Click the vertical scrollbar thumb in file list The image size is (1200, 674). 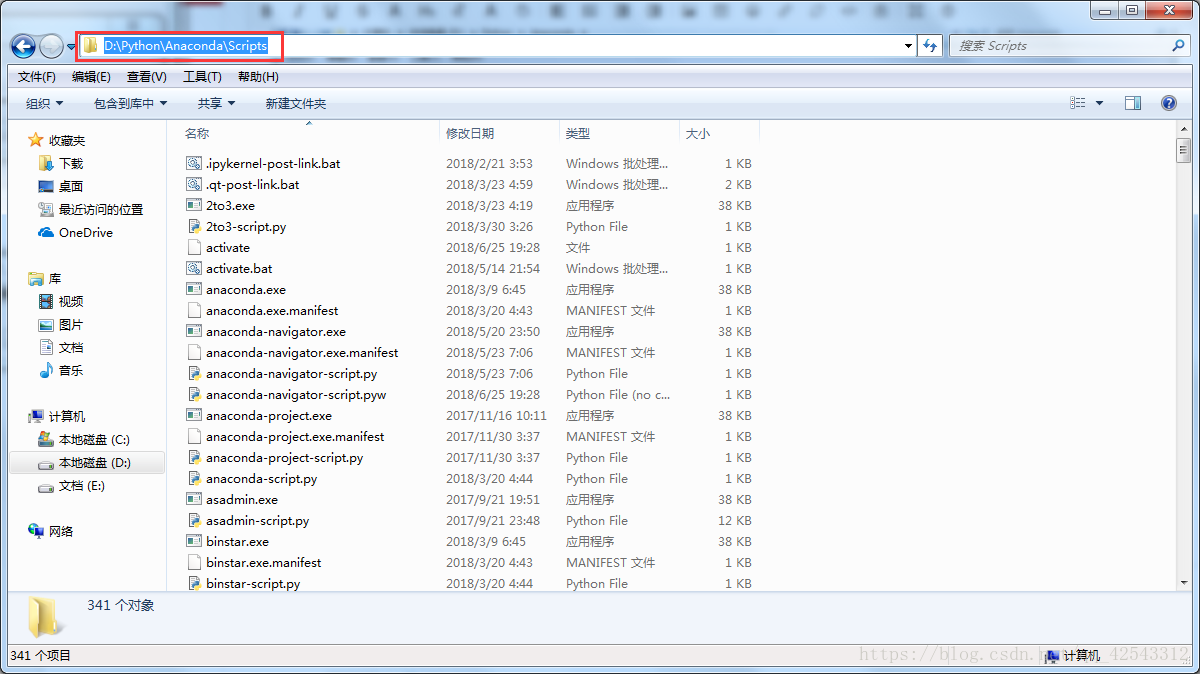click(1183, 150)
